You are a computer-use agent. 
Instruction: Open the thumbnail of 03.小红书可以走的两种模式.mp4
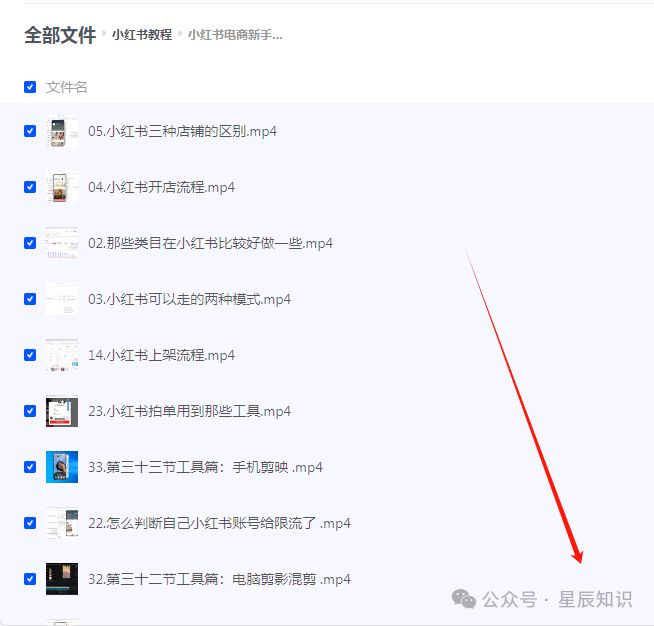(x=62, y=299)
